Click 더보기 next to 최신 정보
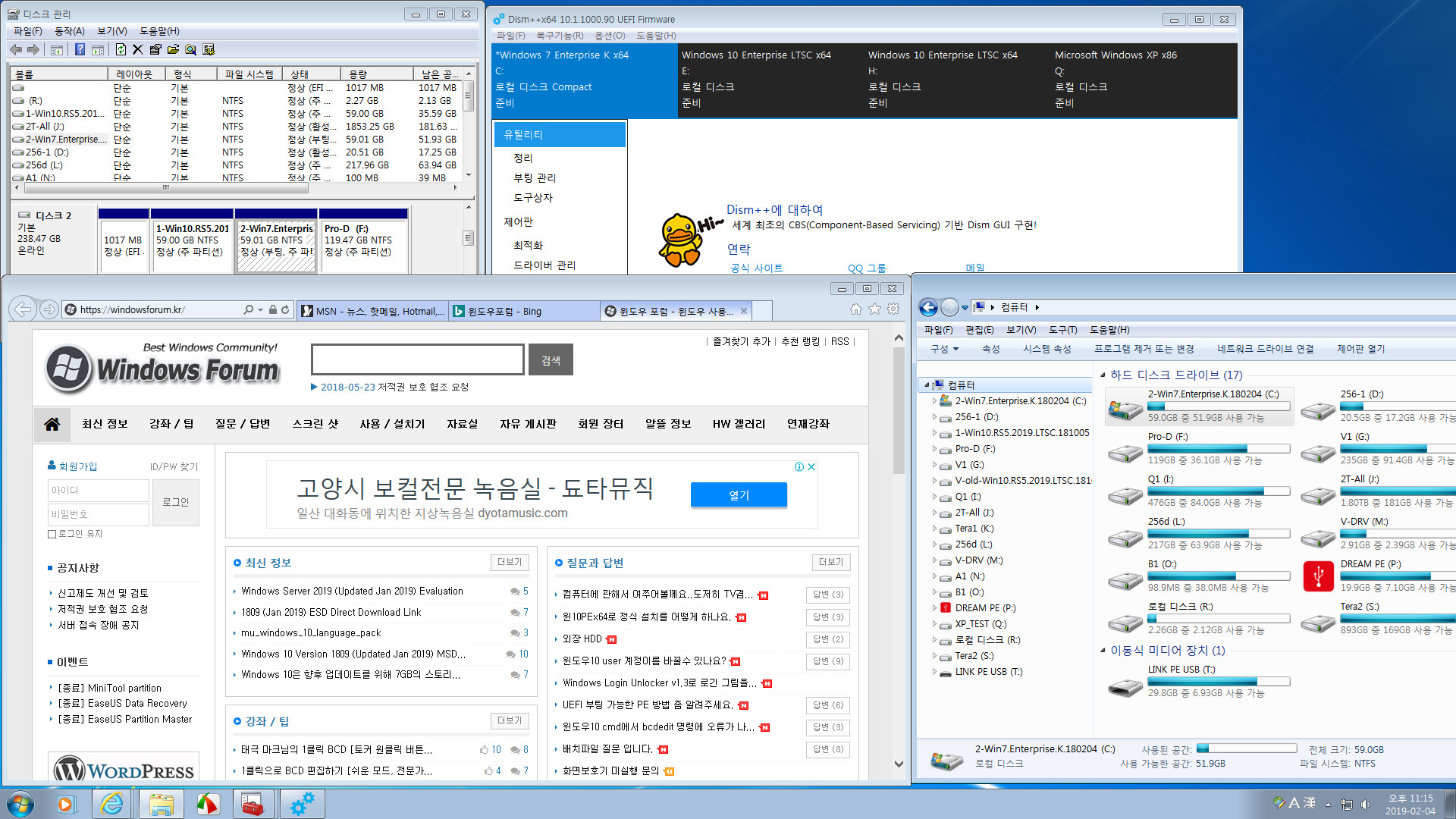This screenshot has width=1456, height=819. (x=510, y=562)
